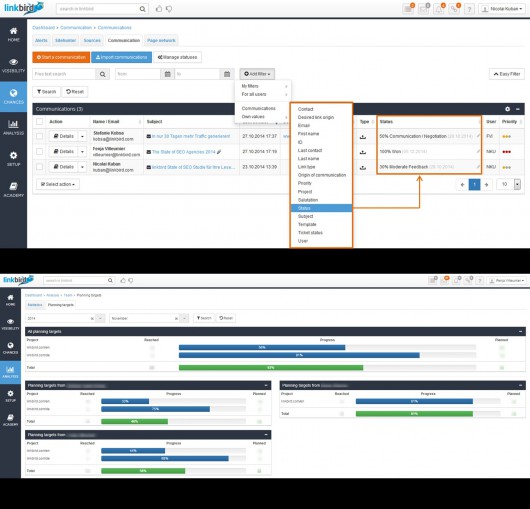Open the Academy book icon in top sidebar
The width and height of the screenshot is (530, 509).
(x=14, y=190)
